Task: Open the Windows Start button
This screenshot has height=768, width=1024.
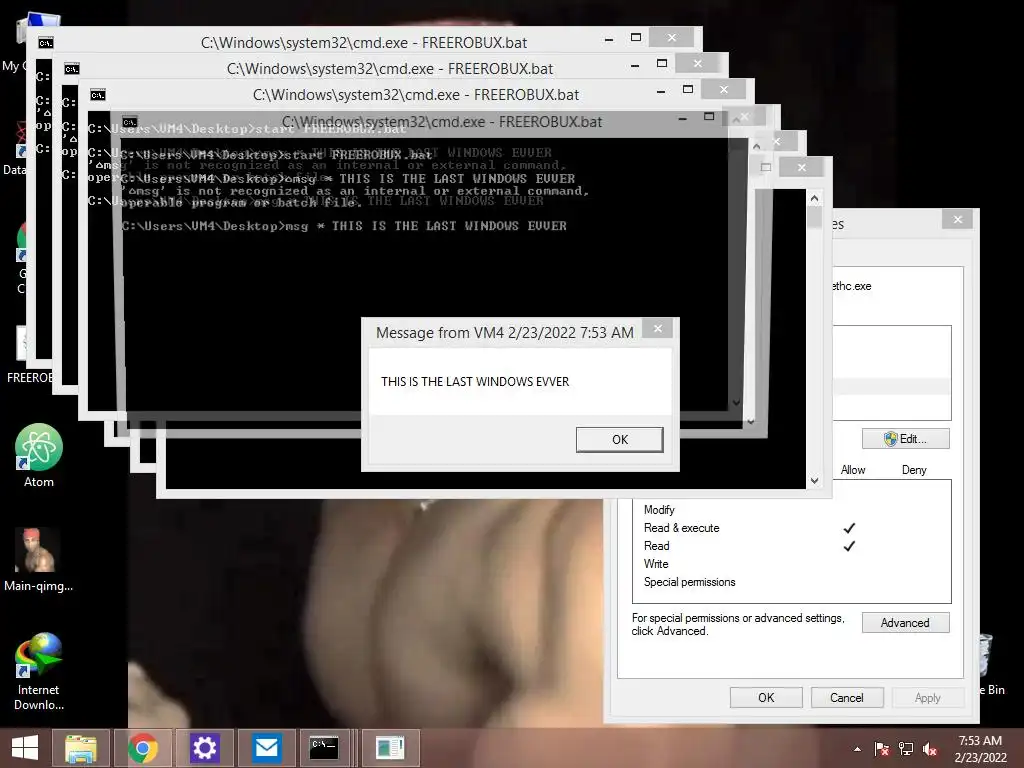Action: [x=25, y=748]
